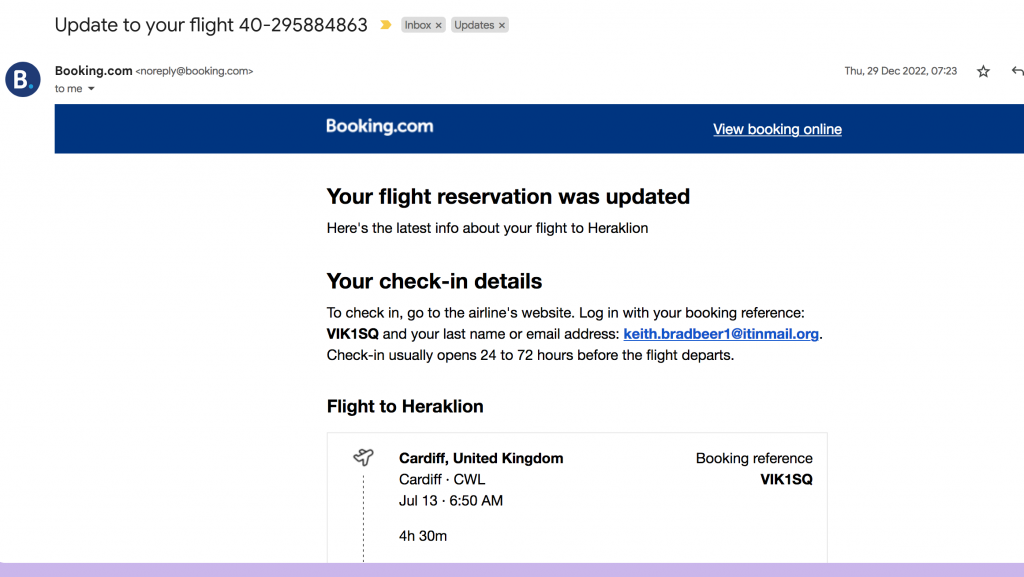Click the Booking.com logo in blue banner
1024x577 pixels.
pos(379,127)
